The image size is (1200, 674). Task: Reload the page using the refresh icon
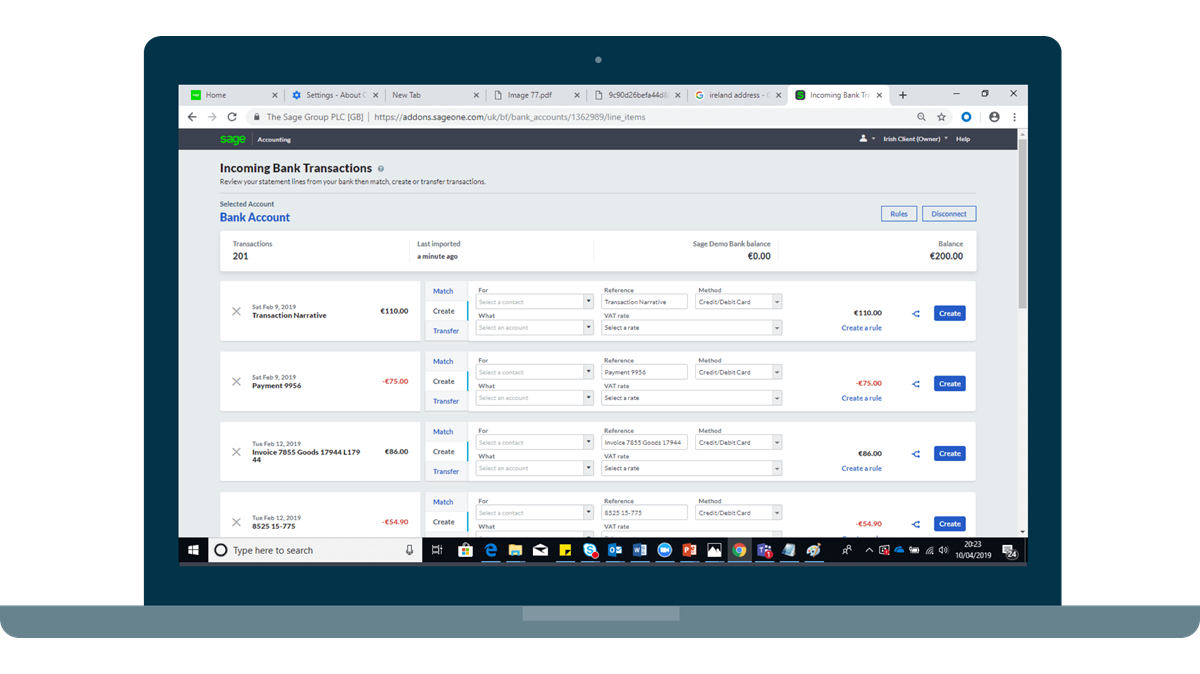click(x=232, y=117)
